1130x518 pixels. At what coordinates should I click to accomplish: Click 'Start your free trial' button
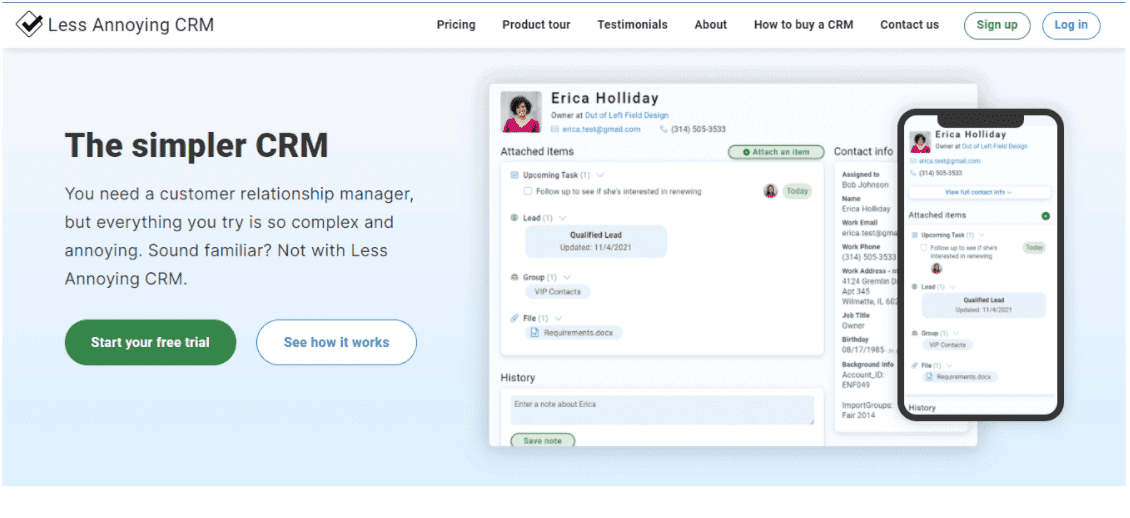point(151,342)
